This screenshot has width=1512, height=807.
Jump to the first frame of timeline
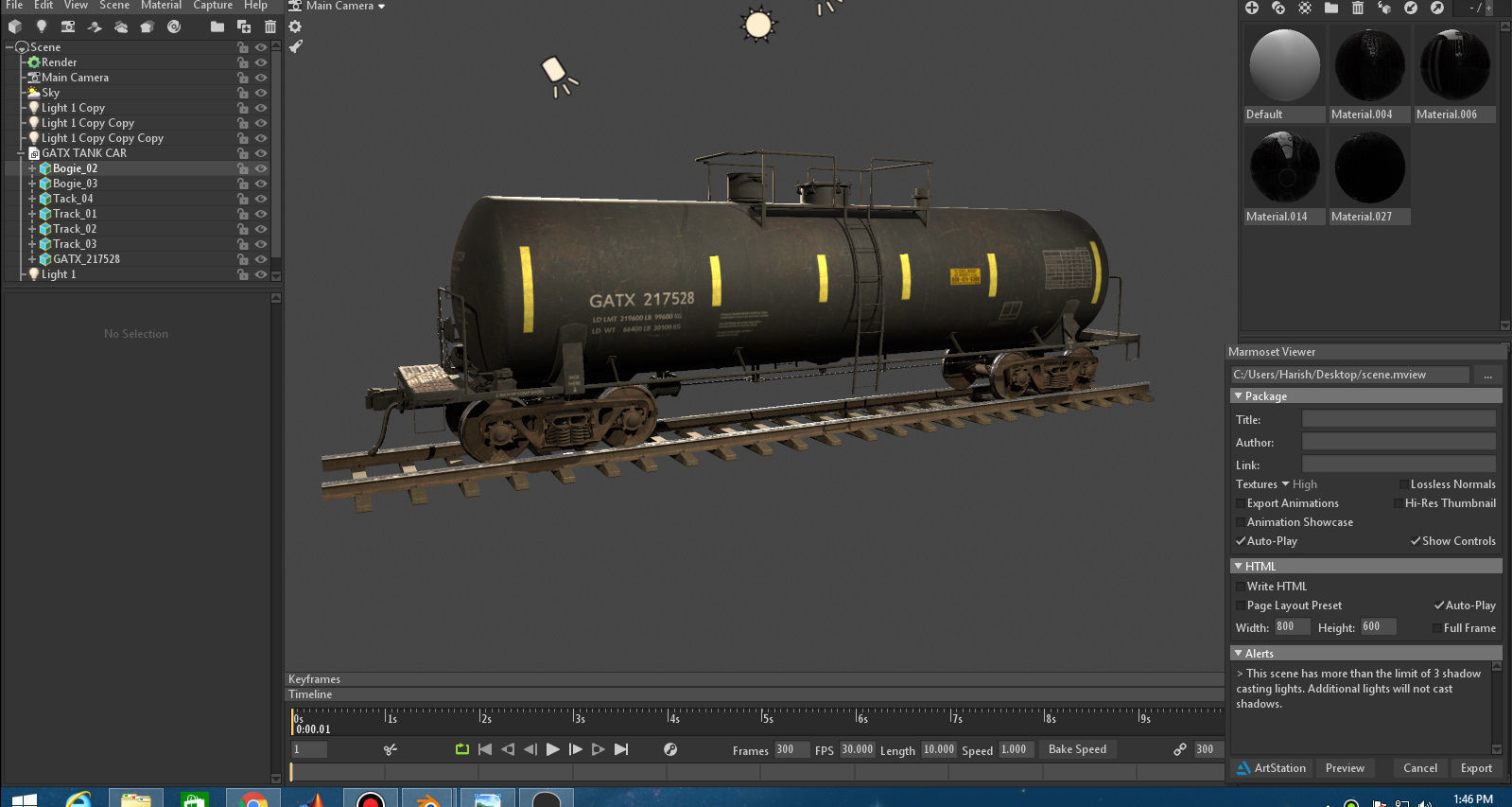pyautogui.click(x=485, y=749)
